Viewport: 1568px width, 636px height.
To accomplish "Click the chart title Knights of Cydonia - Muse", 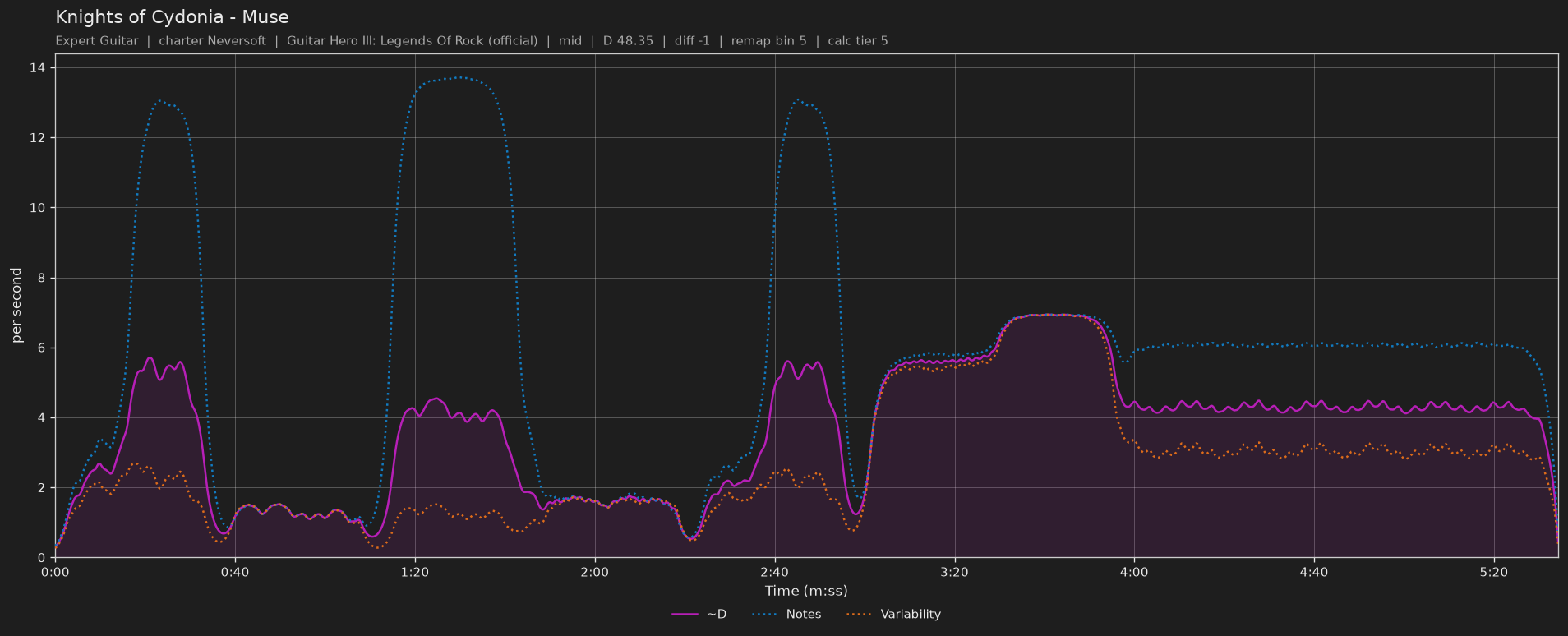I will [172, 17].
